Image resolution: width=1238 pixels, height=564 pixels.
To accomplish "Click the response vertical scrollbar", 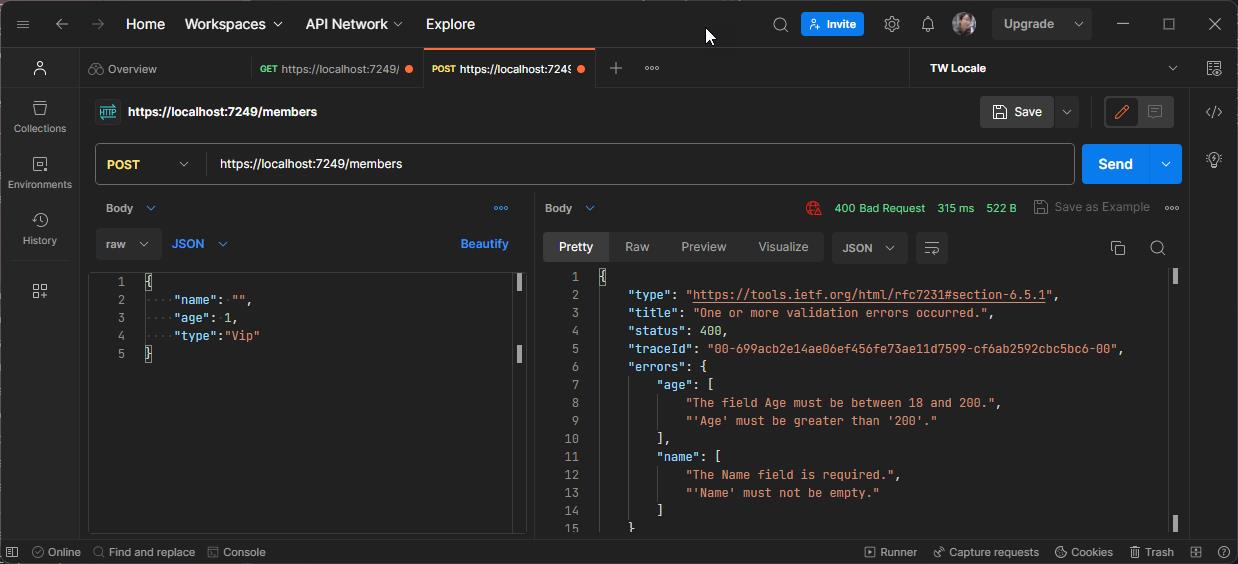I will pos(1175,400).
